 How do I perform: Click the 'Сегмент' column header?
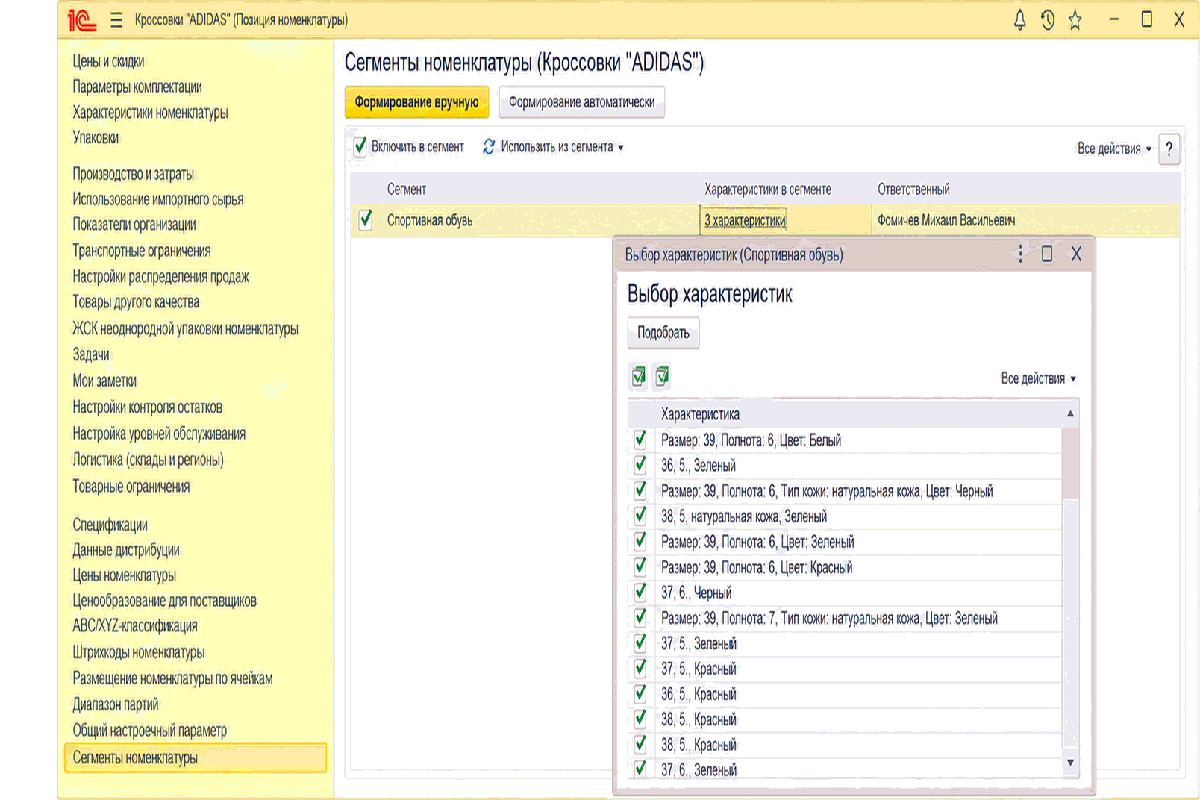[407, 189]
